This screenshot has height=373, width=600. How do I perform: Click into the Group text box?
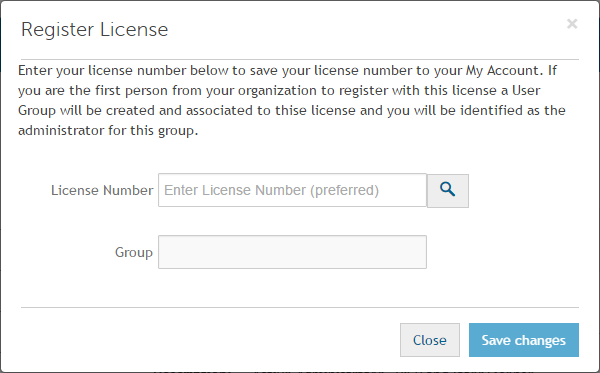point(292,252)
